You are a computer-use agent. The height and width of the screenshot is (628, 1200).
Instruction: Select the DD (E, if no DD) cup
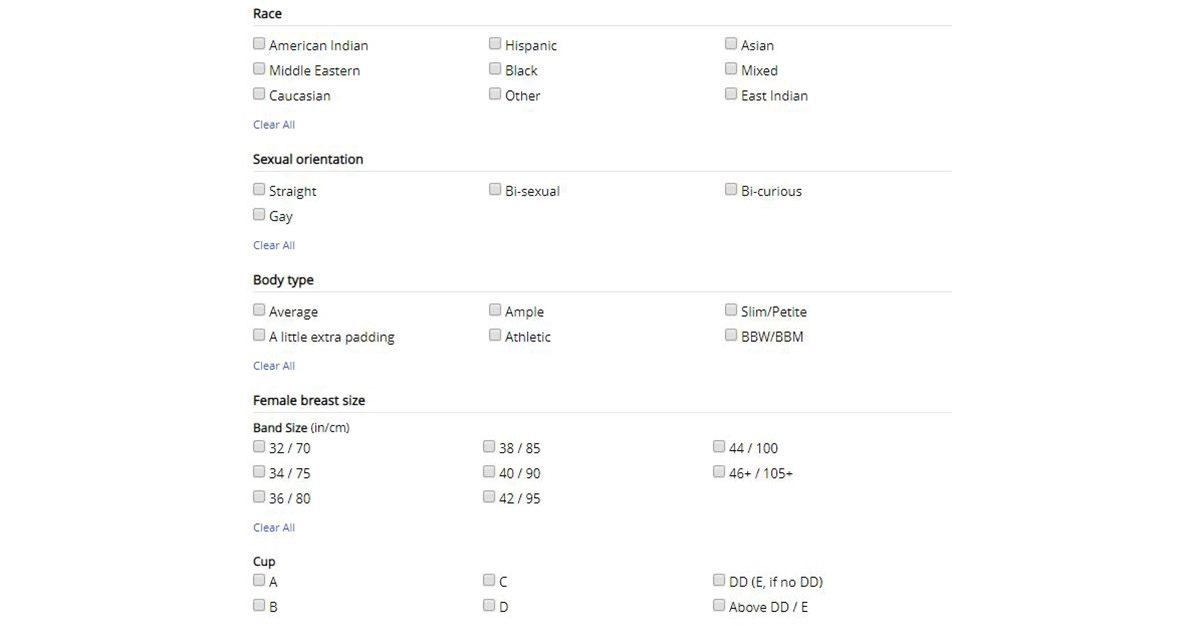[x=719, y=579]
